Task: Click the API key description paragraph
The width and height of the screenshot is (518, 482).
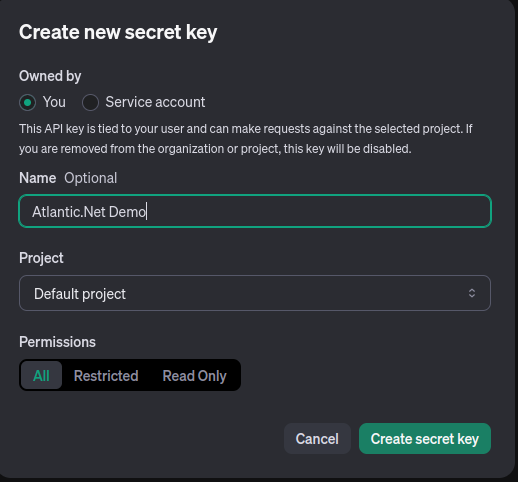Action: click(x=246, y=139)
